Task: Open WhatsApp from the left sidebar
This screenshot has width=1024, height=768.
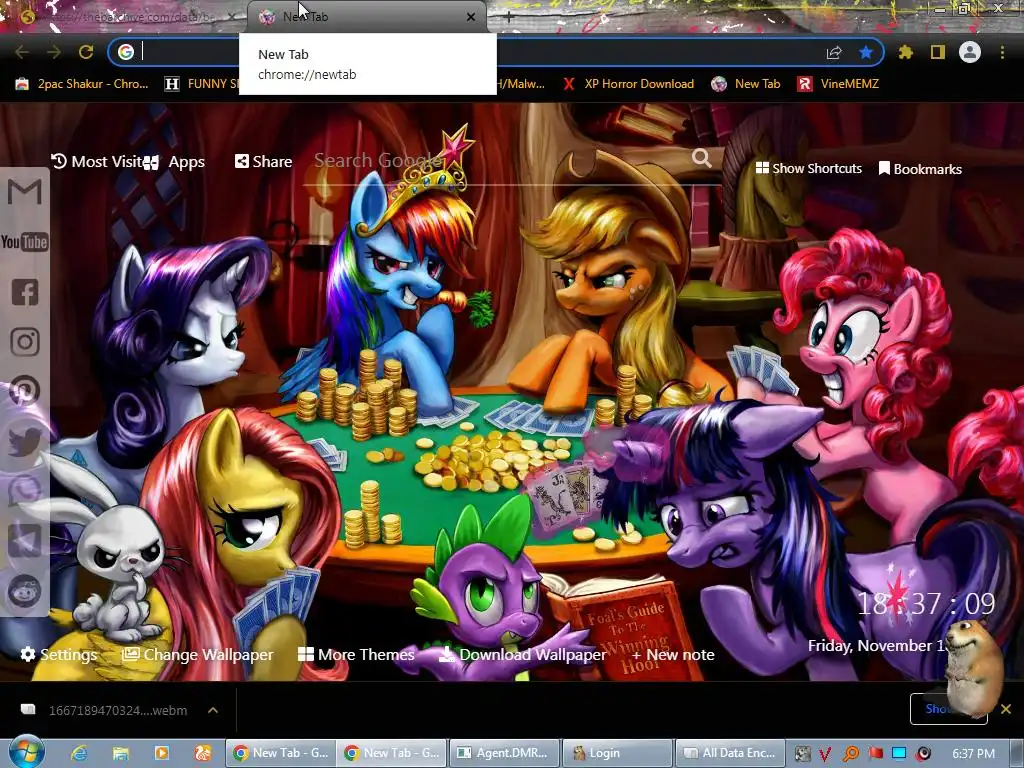Action: pyautogui.click(x=25, y=491)
